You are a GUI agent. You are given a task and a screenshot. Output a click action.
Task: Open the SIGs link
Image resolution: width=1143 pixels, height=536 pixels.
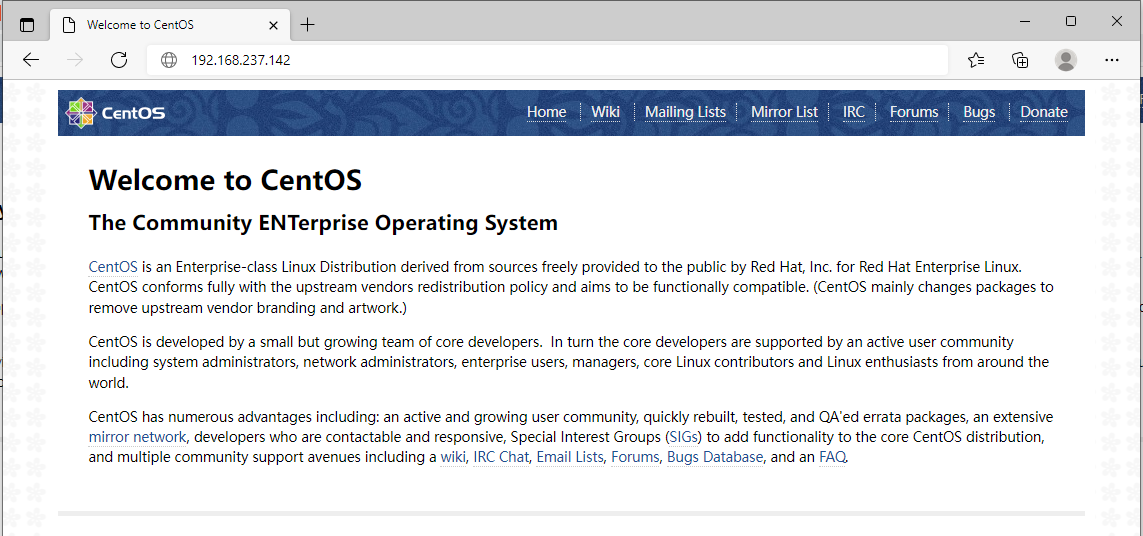684,438
